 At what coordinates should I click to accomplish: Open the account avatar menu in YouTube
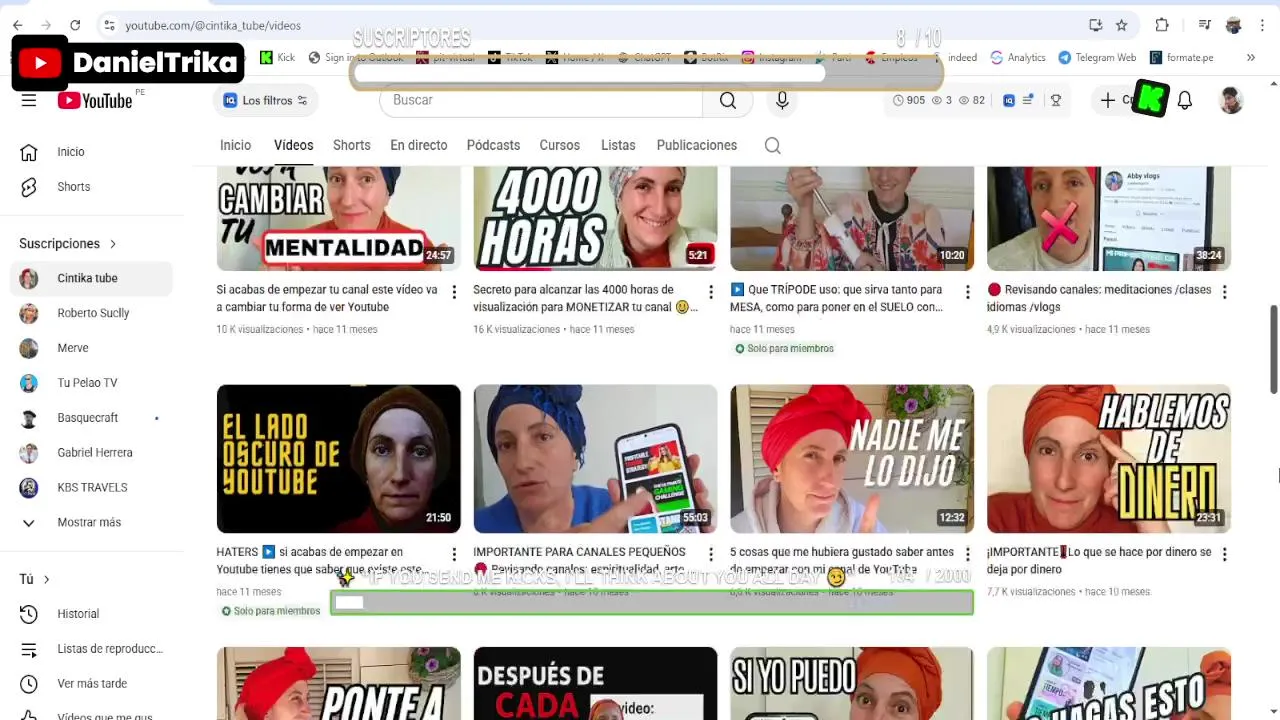1231,100
